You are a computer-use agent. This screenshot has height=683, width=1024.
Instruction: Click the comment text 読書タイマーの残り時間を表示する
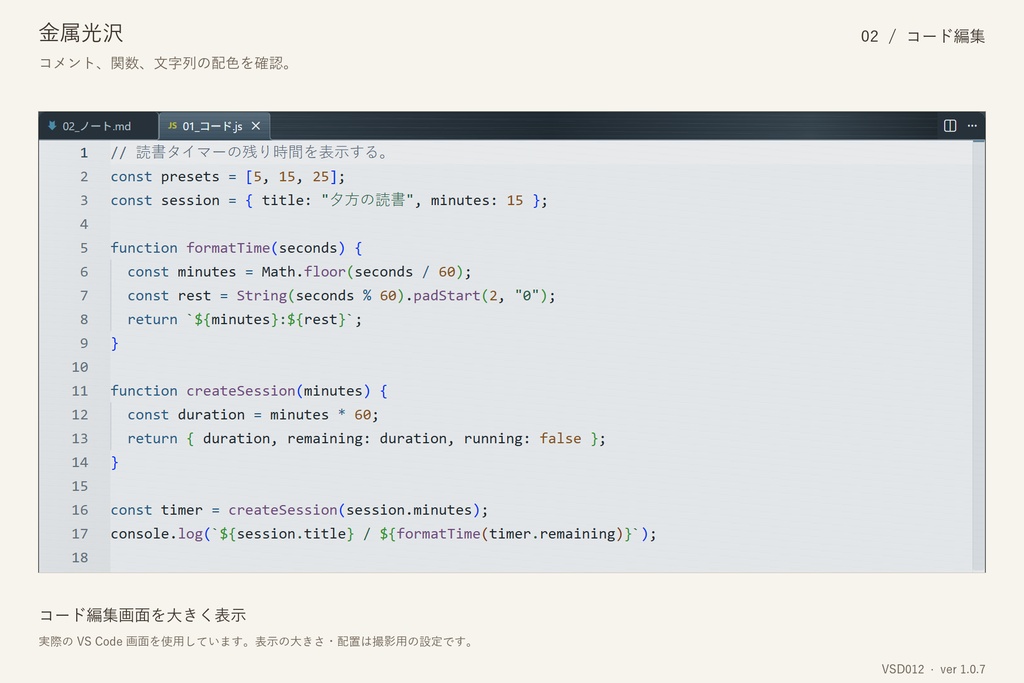coord(263,152)
